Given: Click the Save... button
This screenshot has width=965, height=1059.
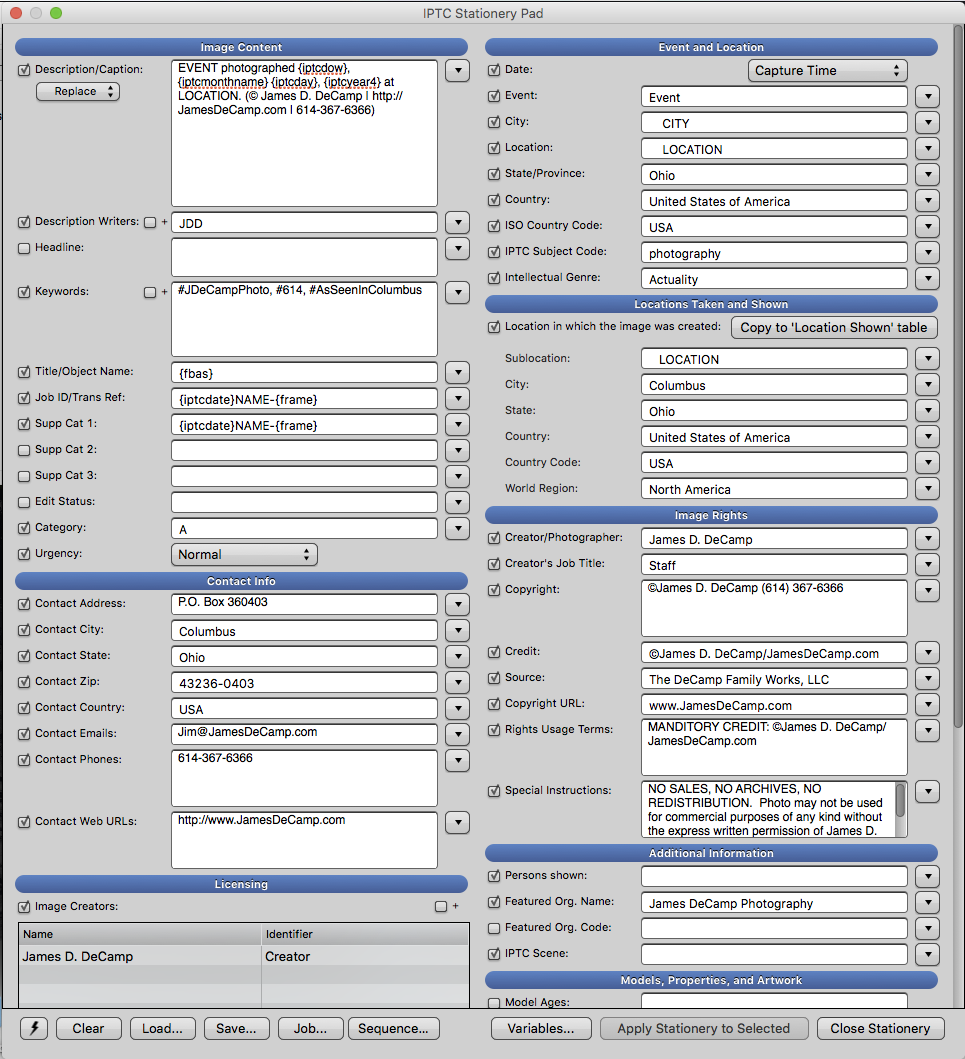Looking at the screenshot, I should [236, 1028].
